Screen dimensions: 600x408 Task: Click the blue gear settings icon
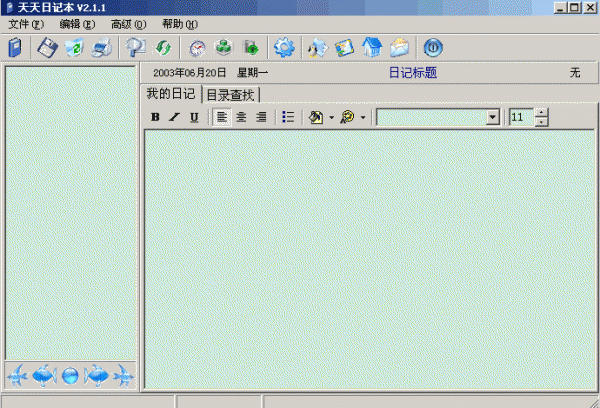coord(284,47)
